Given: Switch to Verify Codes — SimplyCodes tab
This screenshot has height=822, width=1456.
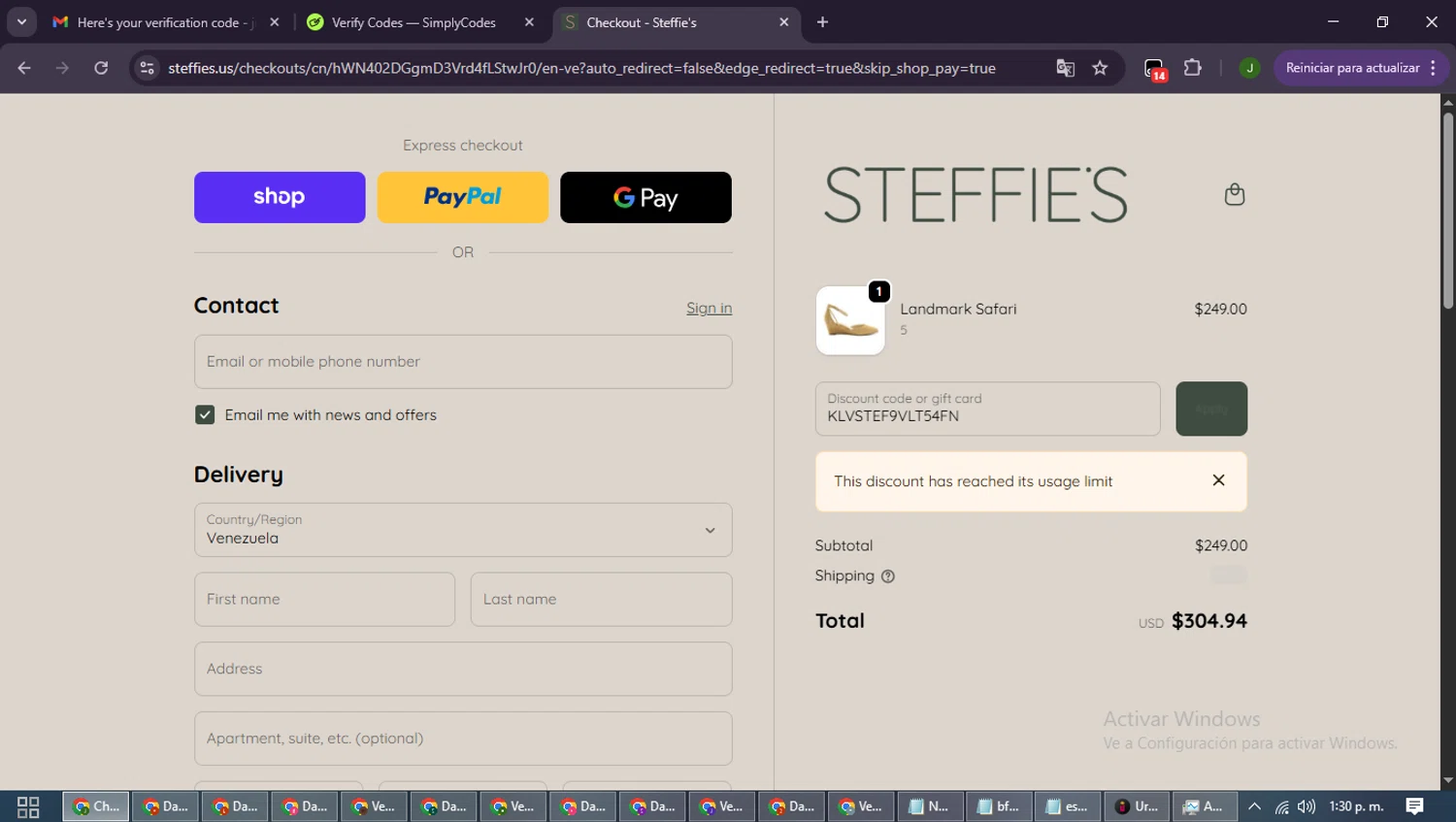Looking at the screenshot, I should [x=414, y=22].
